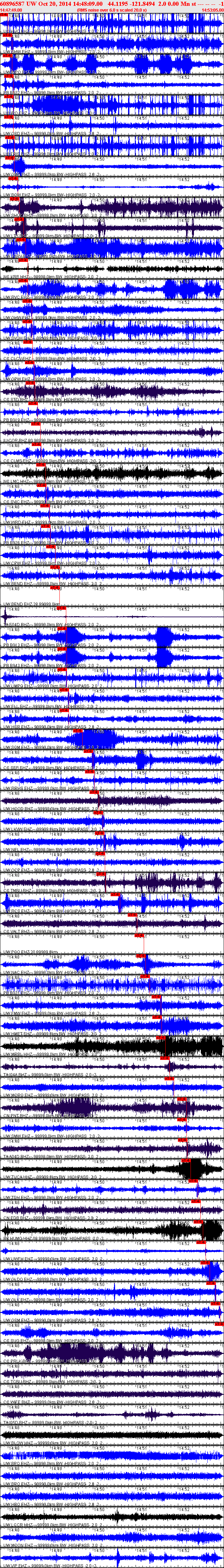
Task: Click the start time 14:47:49.00
Action: click(x=11, y=10)
